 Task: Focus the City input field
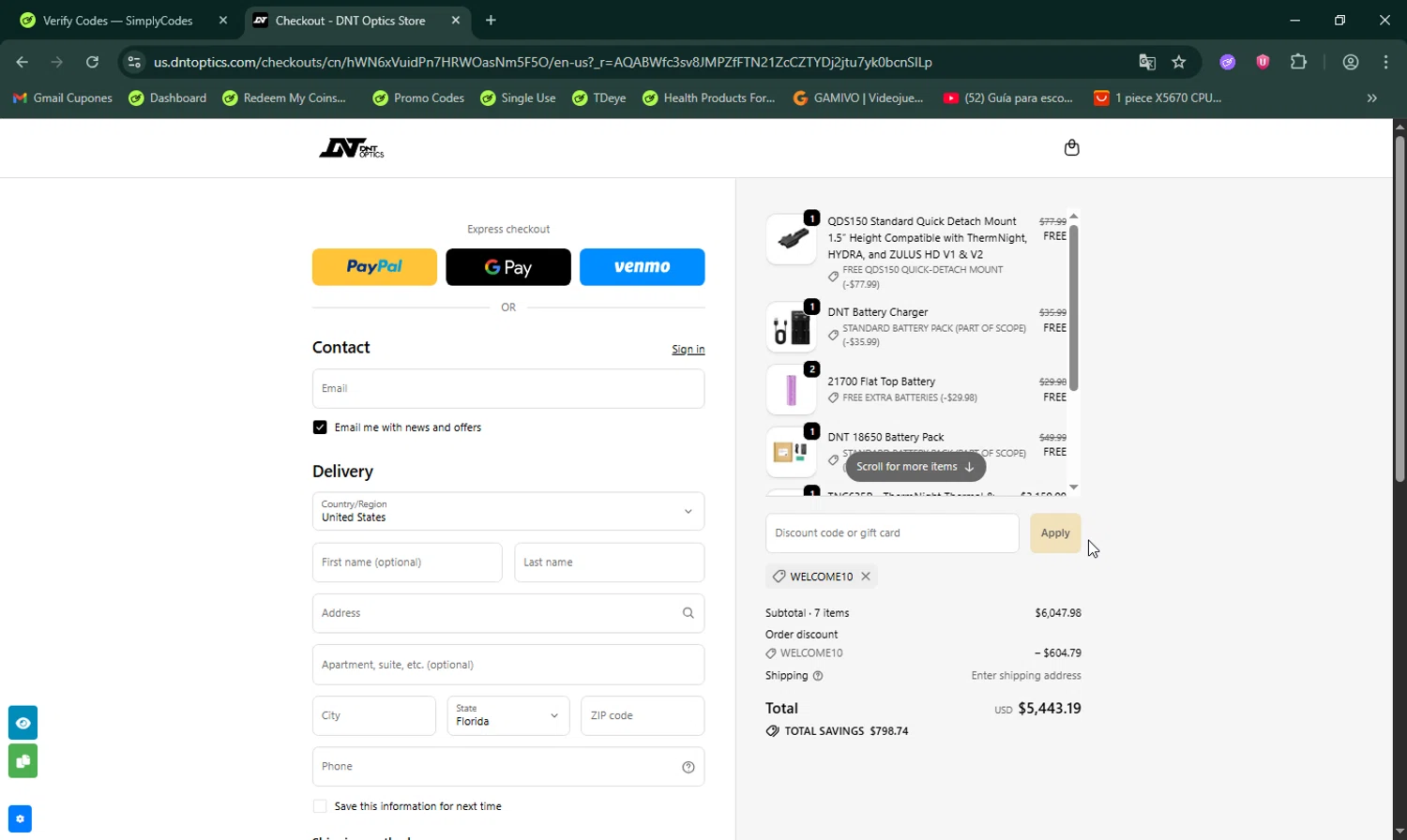click(x=374, y=716)
